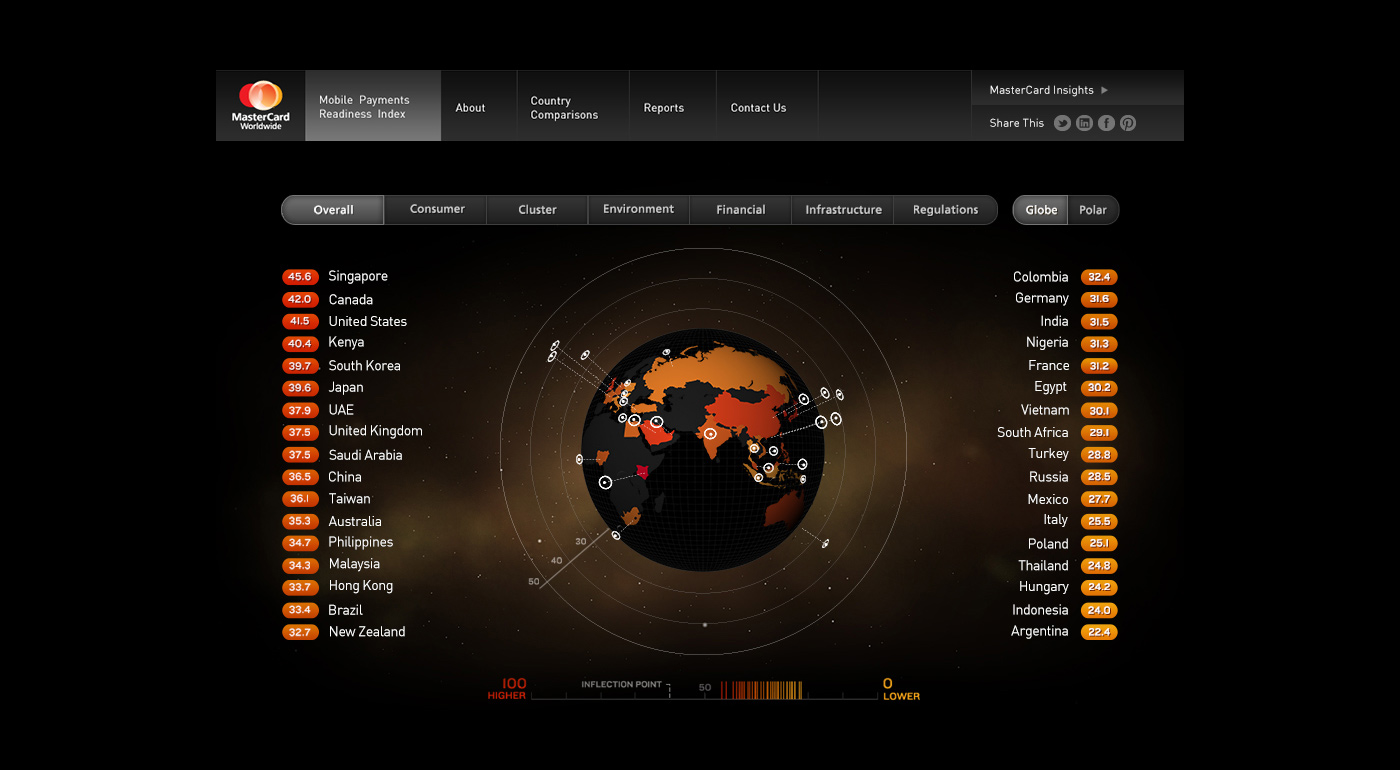Select Italy country entry
Screen dimensions: 1400x770
click(x=1056, y=521)
